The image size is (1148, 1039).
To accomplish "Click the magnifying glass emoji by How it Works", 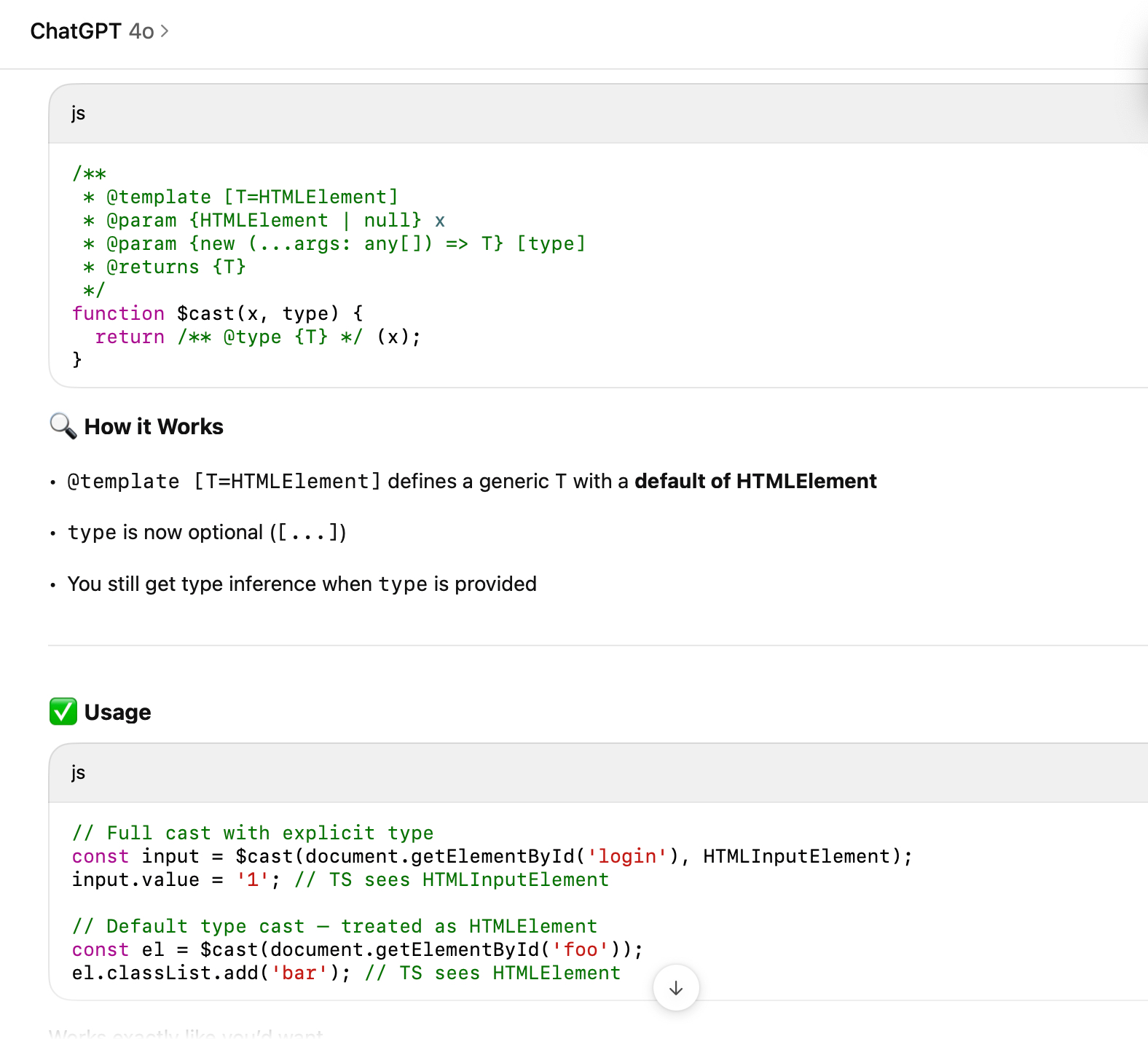I will point(63,426).
